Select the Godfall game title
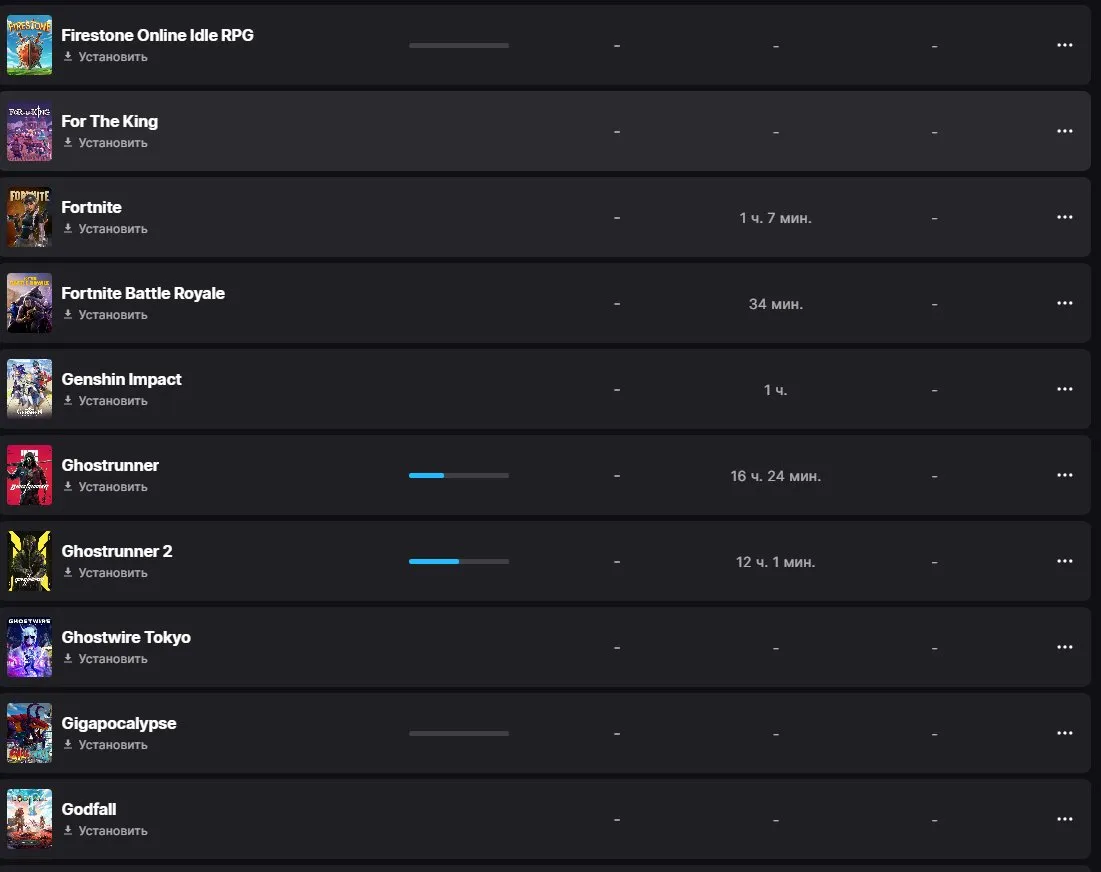Image resolution: width=1101 pixels, height=872 pixels. [88, 809]
